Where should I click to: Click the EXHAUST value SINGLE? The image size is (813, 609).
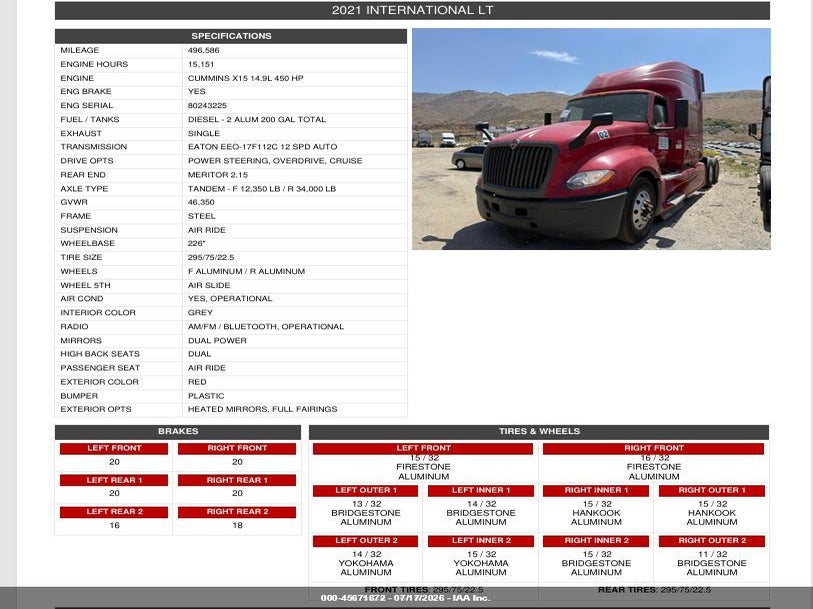[x=204, y=133]
